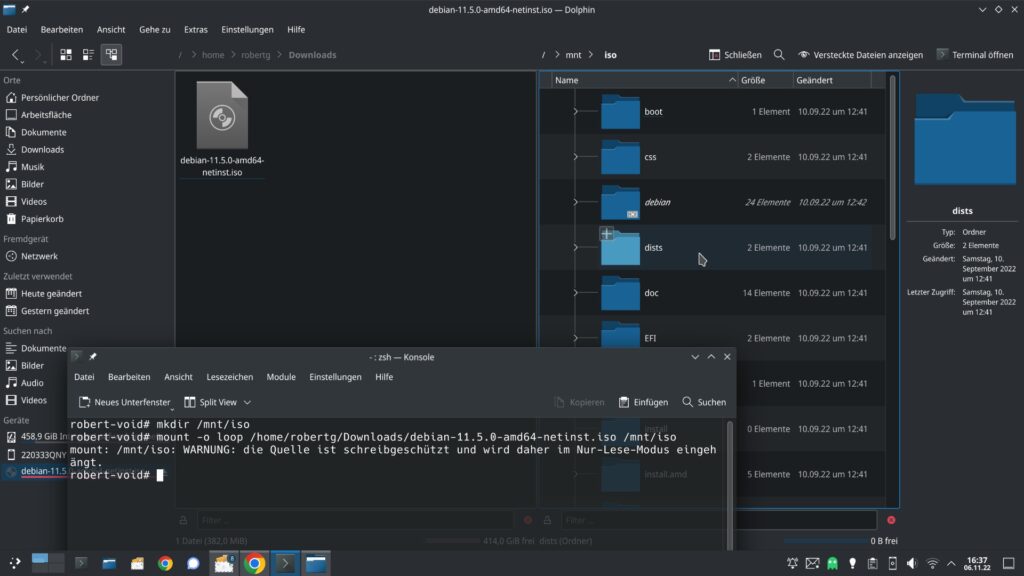Expand the css folder tree arrow

575,157
